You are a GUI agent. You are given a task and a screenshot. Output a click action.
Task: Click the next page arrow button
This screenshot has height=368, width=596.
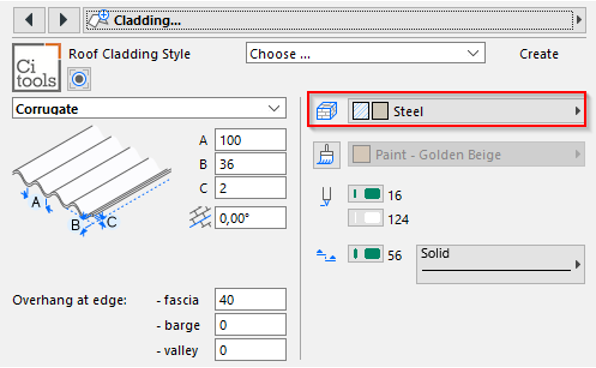[x=63, y=20]
